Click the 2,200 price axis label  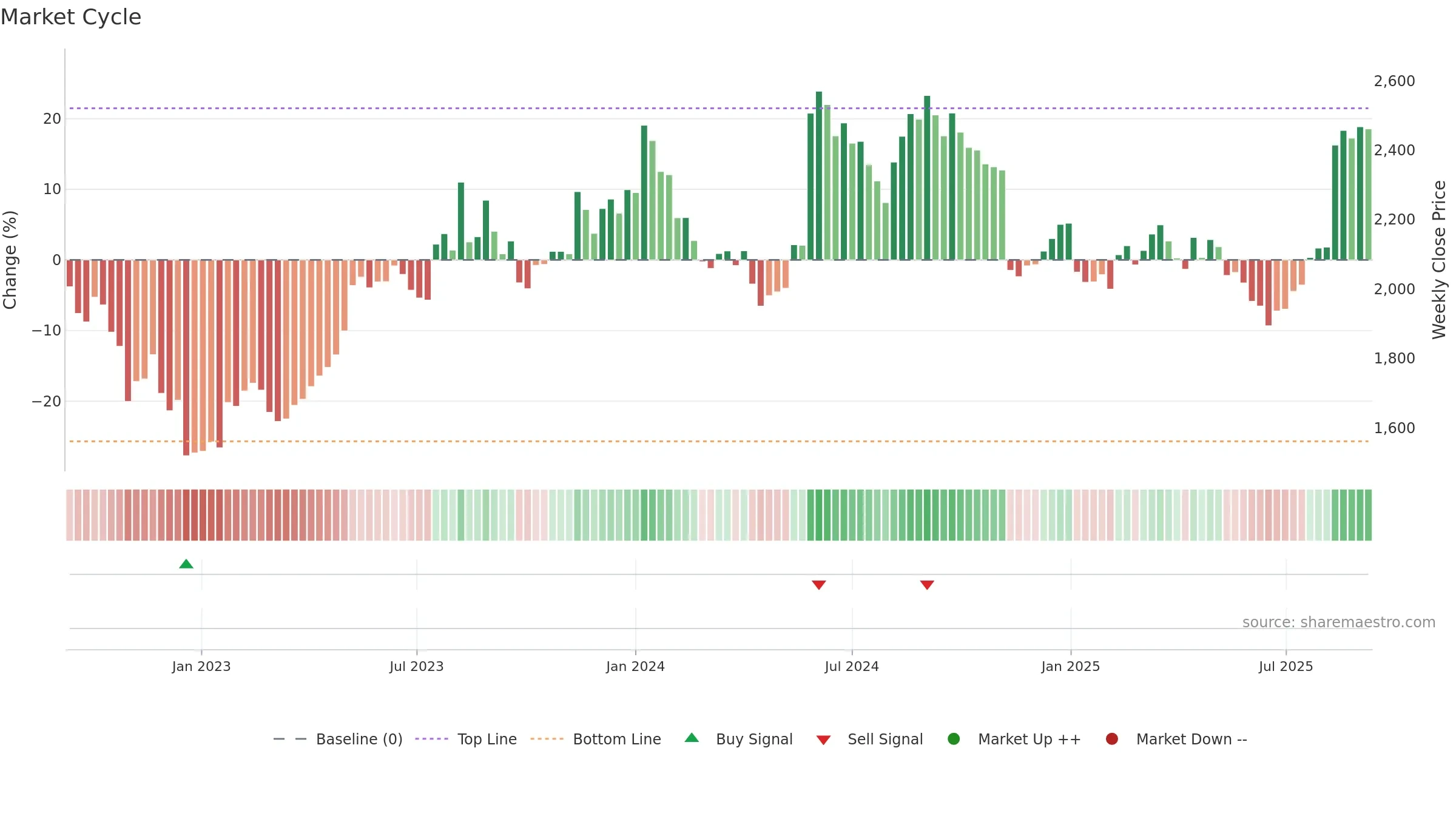click(x=1394, y=220)
